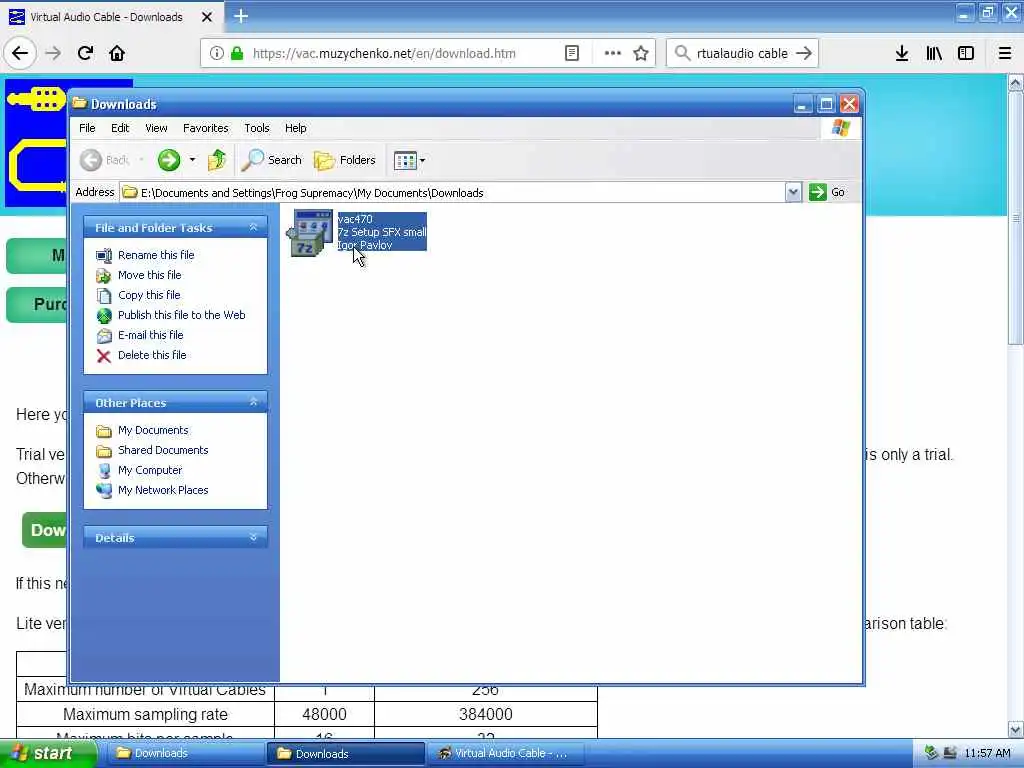The image size is (1024, 768).
Task: Click the Firefox browser back arrow
Action: [x=20, y=53]
